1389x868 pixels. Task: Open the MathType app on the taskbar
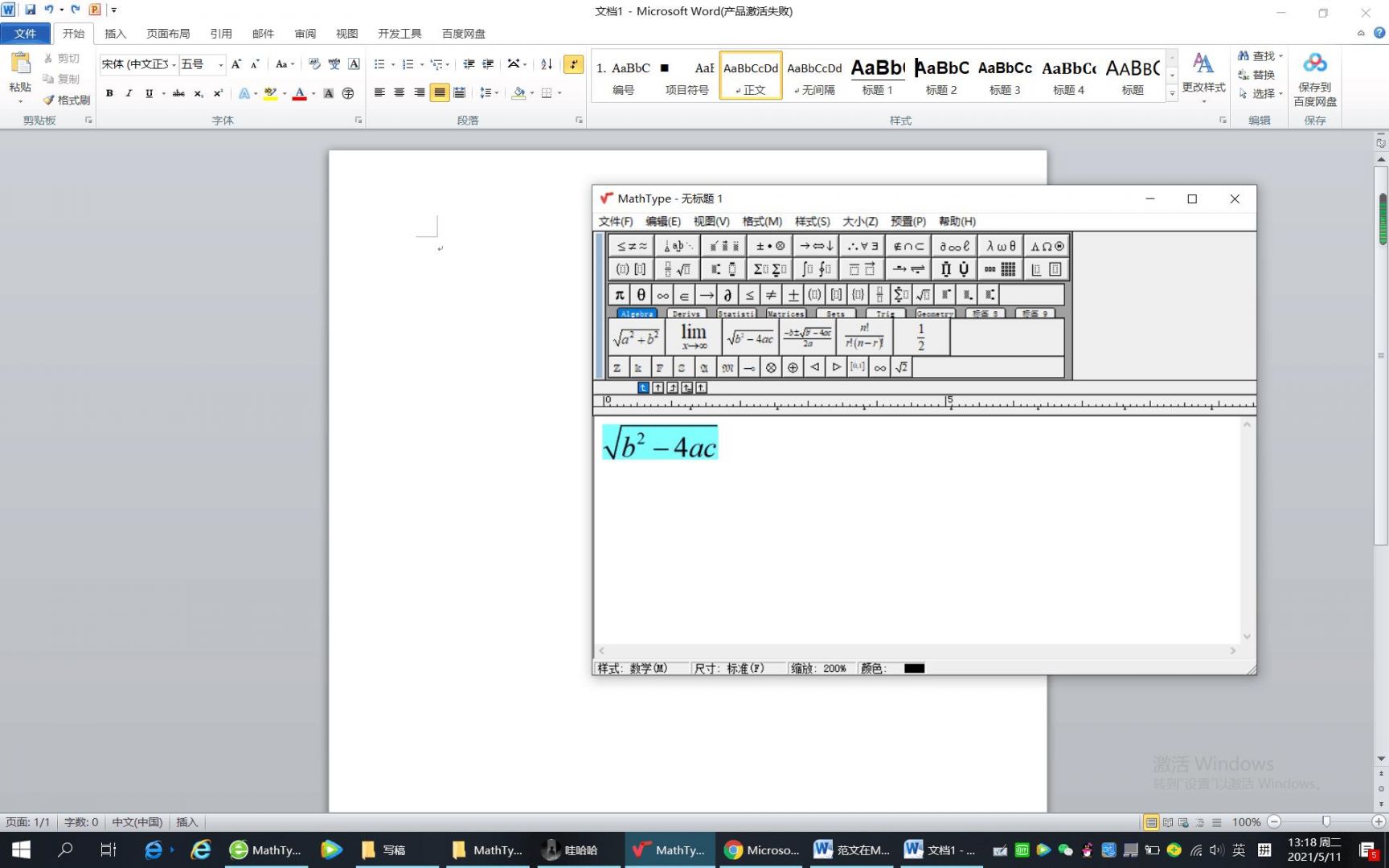pos(669,850)
